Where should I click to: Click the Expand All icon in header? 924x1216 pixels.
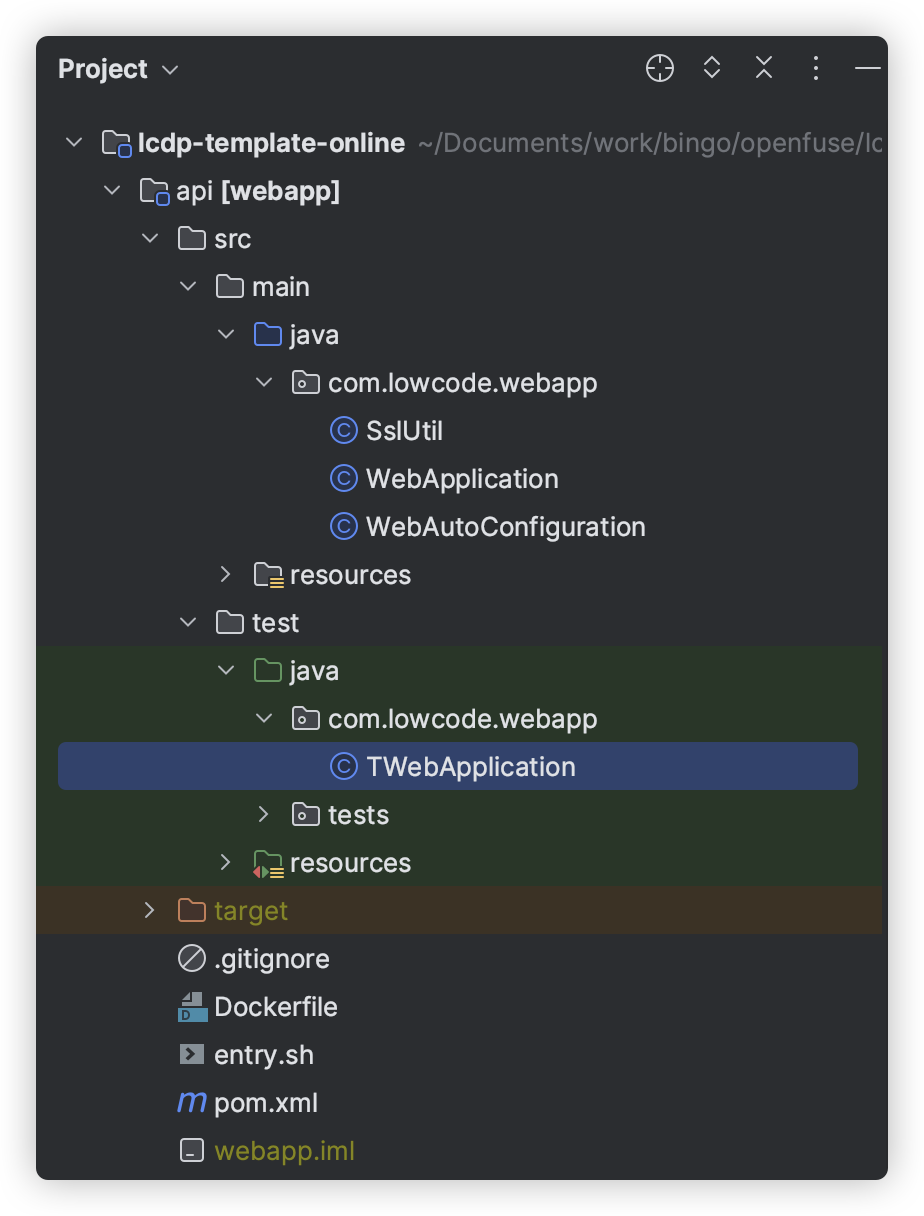point(712,69)
